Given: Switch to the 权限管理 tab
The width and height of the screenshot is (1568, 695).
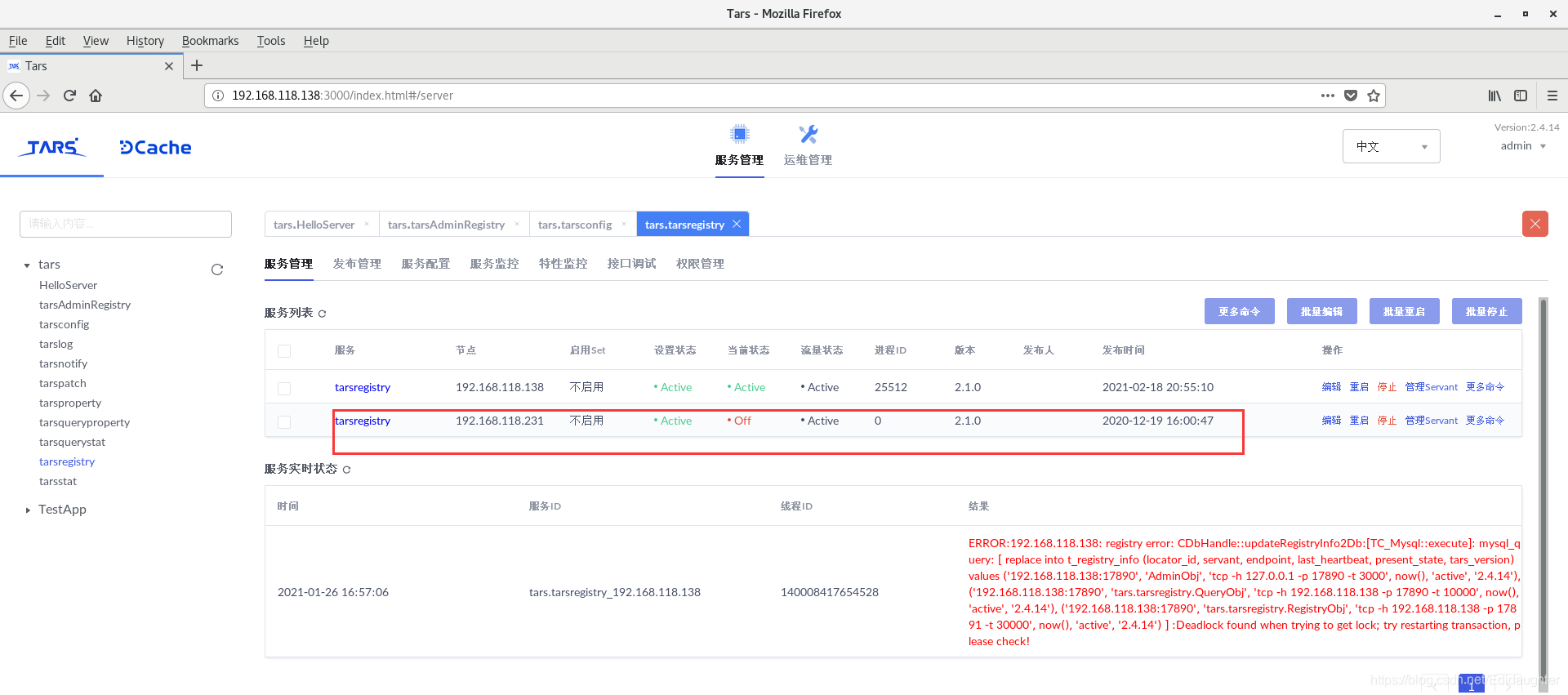Looking at the screenshot, I should click(x=700, y=264).
